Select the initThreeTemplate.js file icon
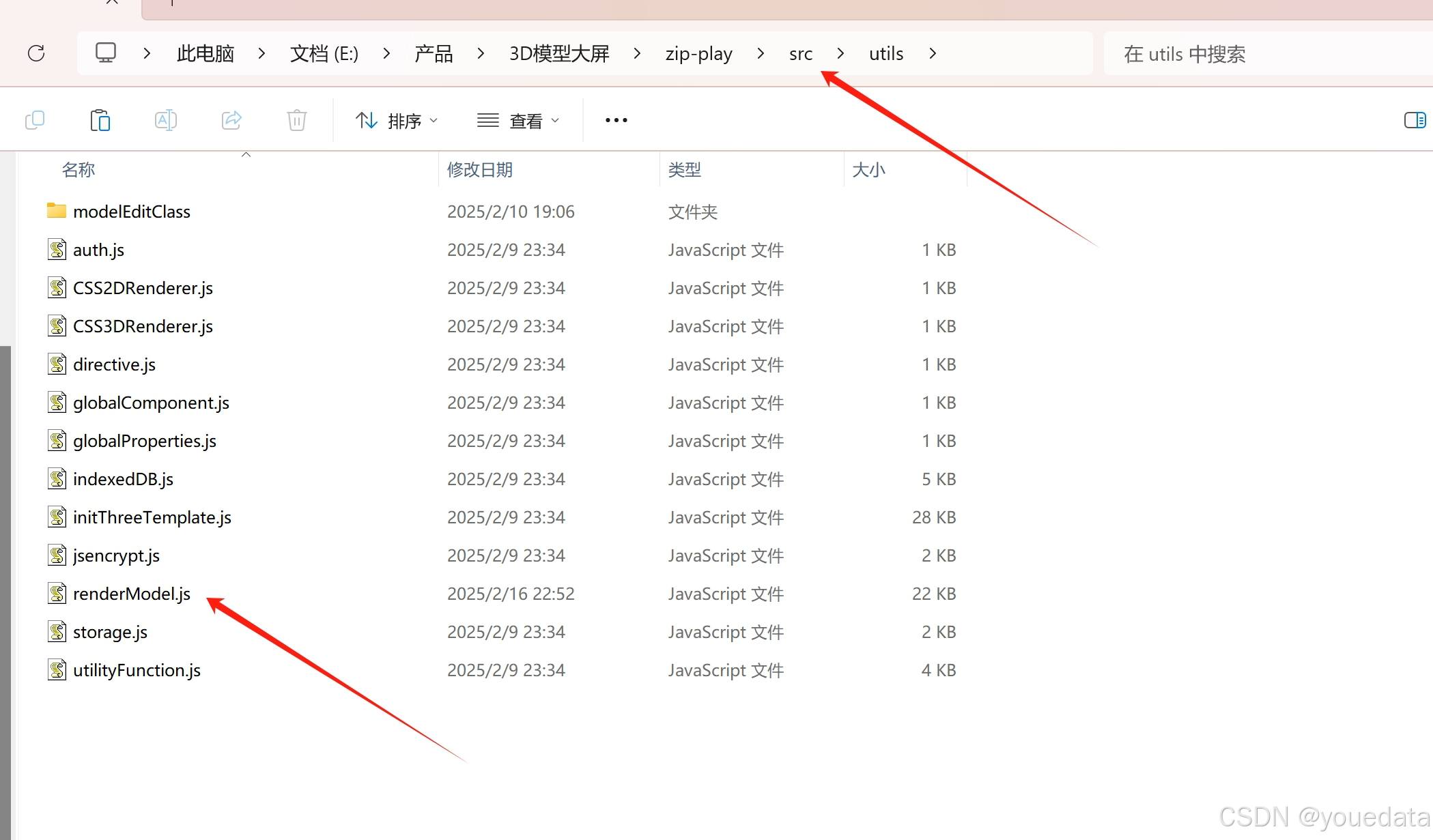 57,517
